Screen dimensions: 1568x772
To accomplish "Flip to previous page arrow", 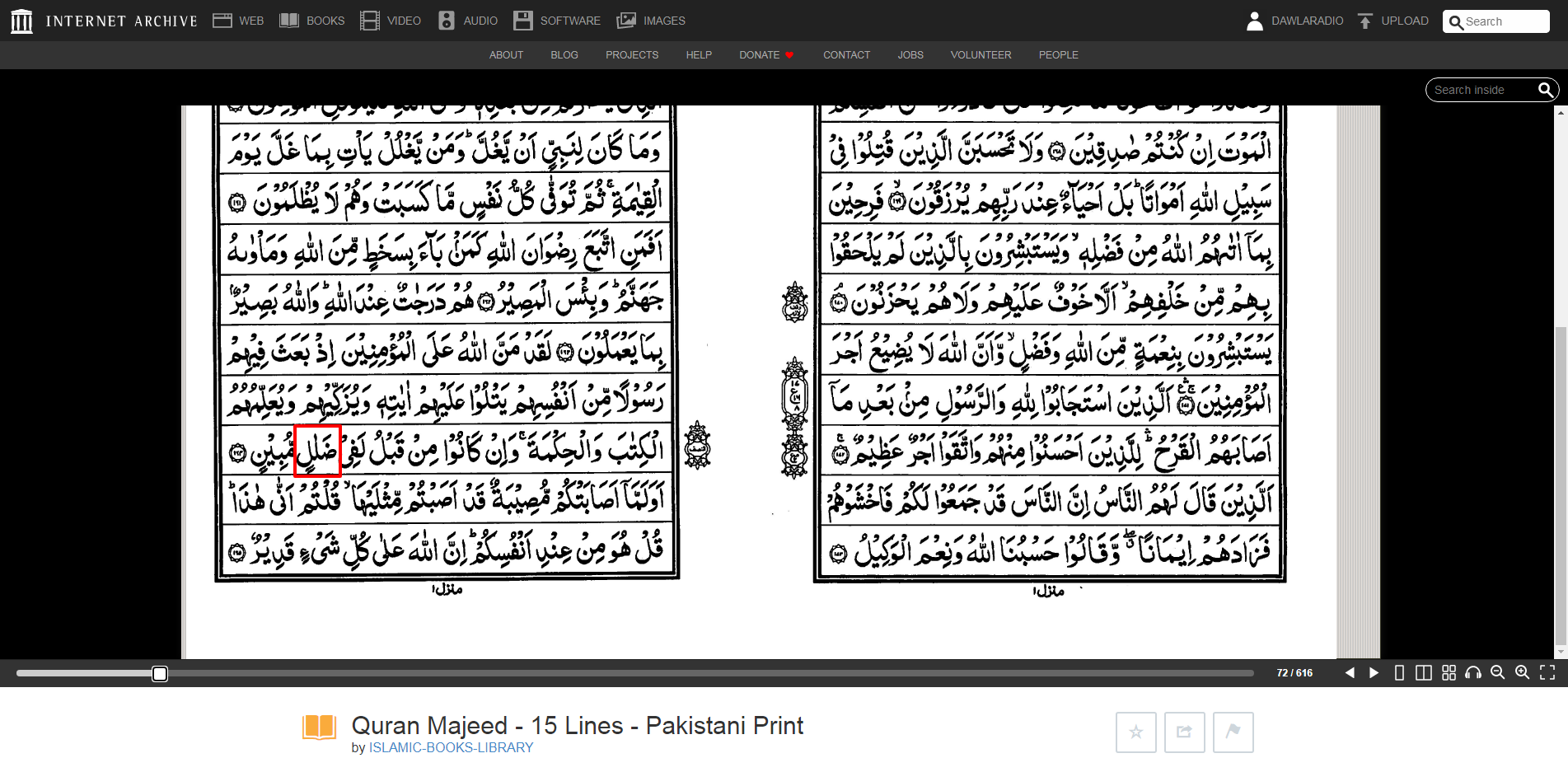I will coord(1350,673).
